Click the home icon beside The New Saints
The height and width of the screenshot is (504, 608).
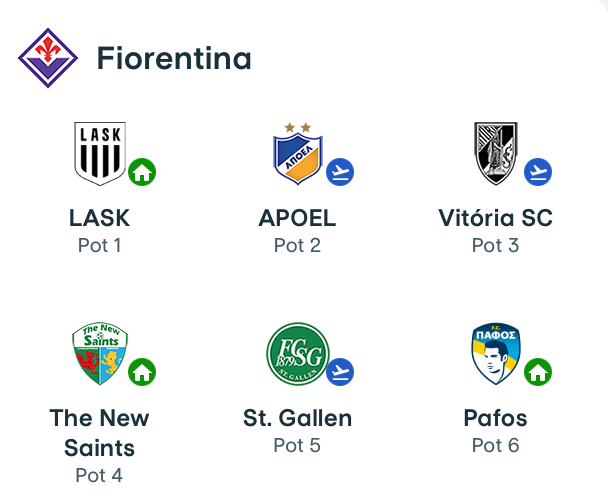[142, 373]
